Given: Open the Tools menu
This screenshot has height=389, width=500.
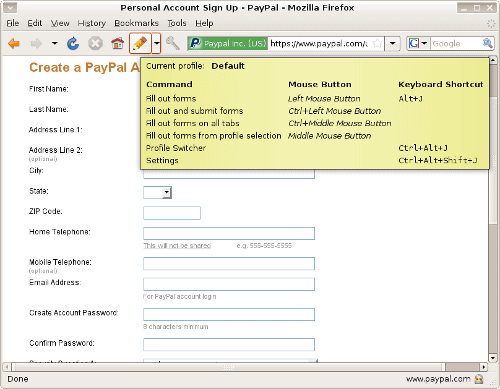Looking at the screenshot, I should (x=177, y=23).
